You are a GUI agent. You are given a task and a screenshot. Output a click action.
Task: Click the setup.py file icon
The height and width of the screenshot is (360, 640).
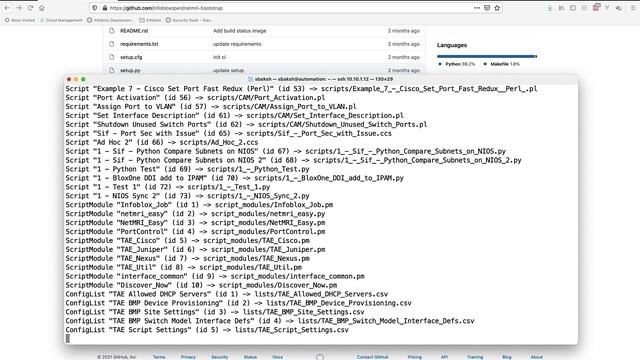[111, 70]
